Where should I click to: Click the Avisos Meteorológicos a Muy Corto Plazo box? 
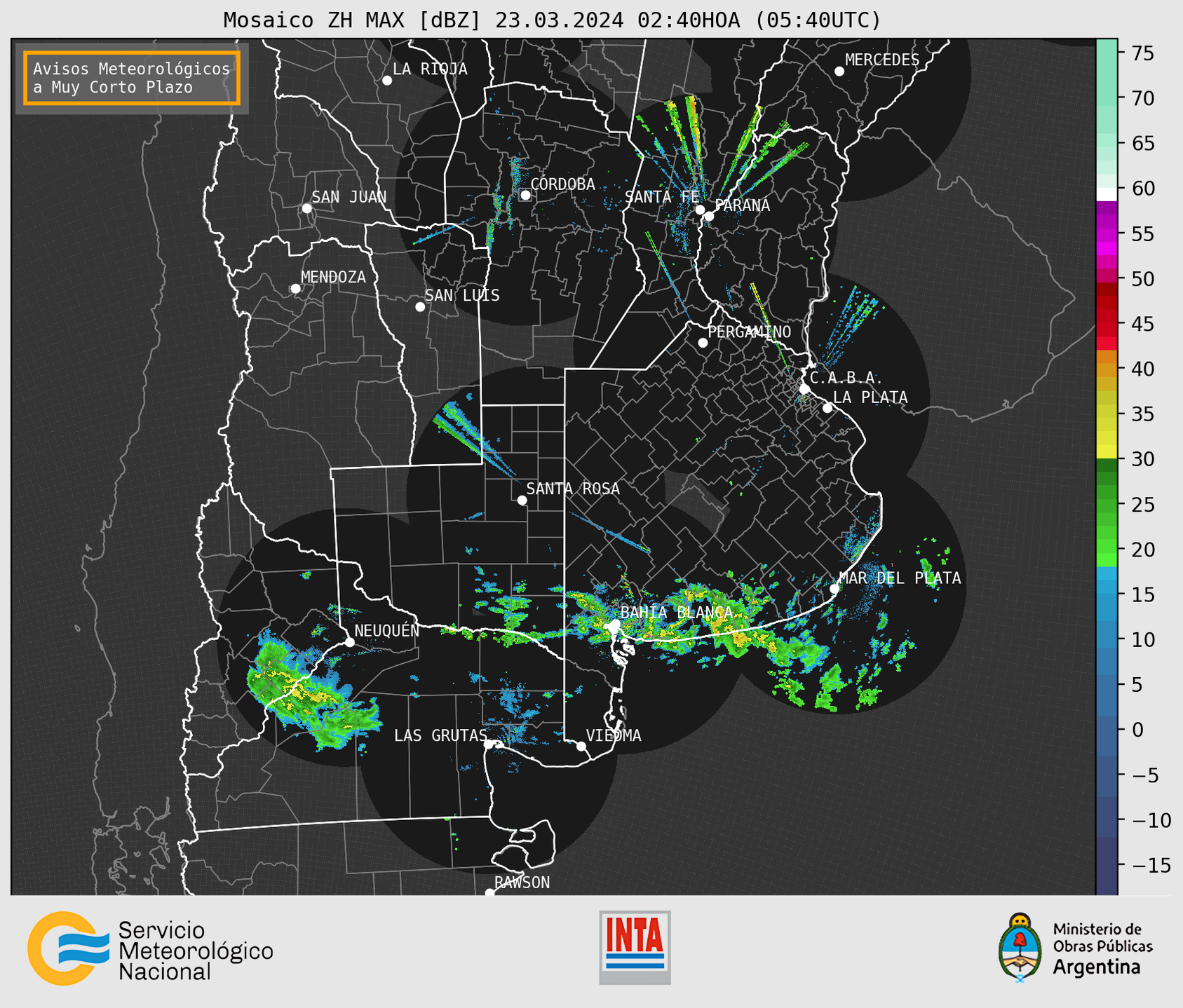132,78
